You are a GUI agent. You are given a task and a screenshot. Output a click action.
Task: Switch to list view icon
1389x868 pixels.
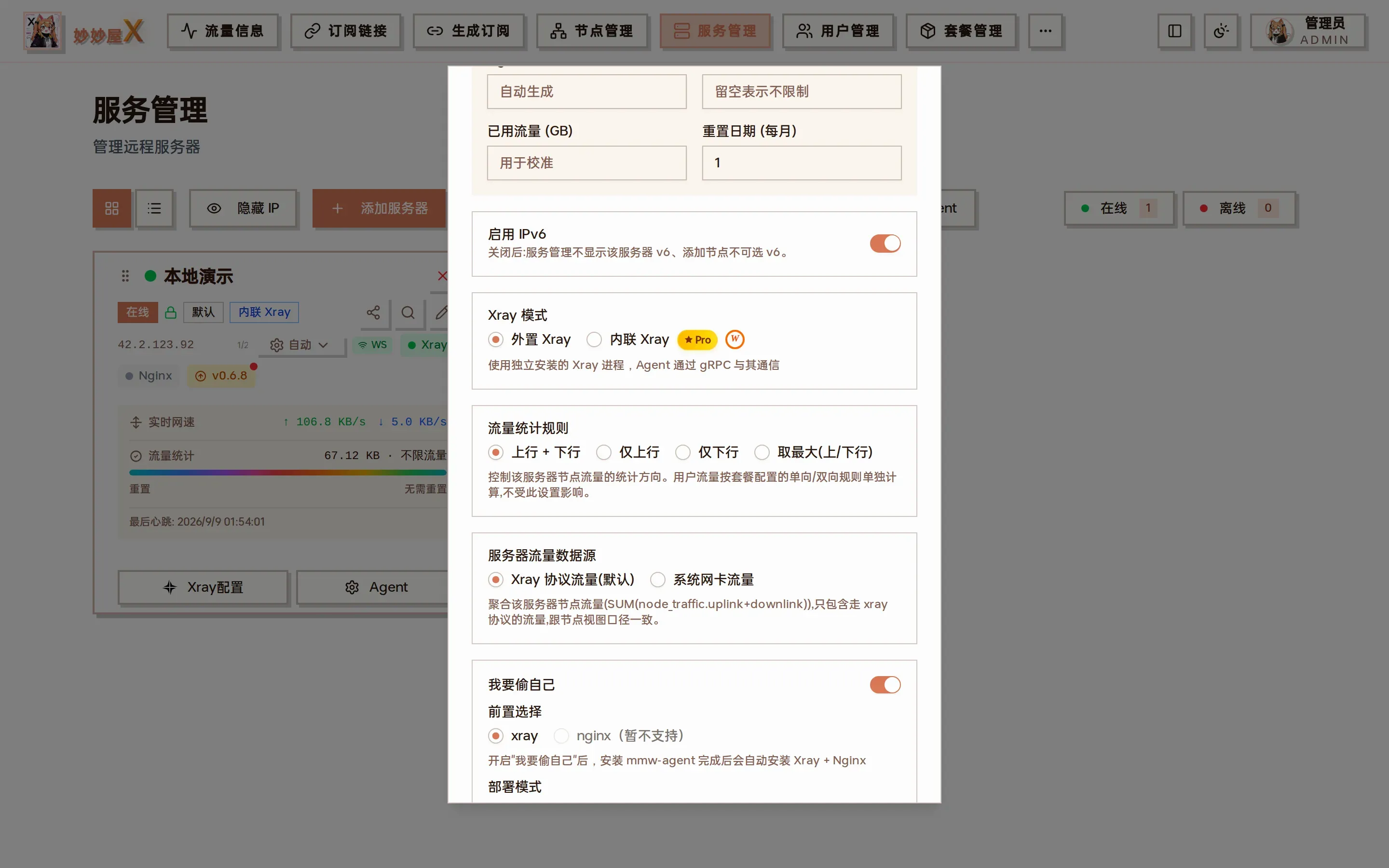(154, 208)
